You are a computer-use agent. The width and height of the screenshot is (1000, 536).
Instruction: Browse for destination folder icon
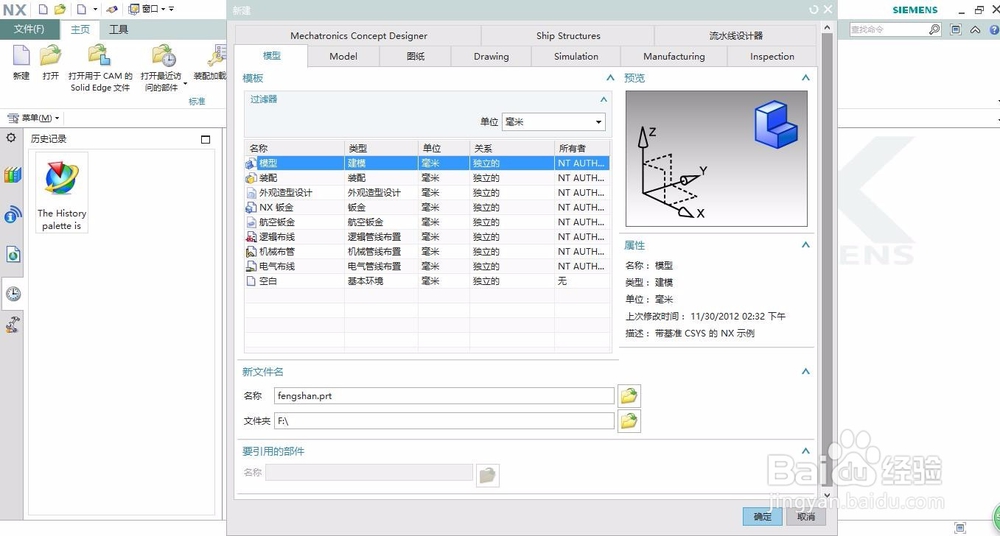629,421
